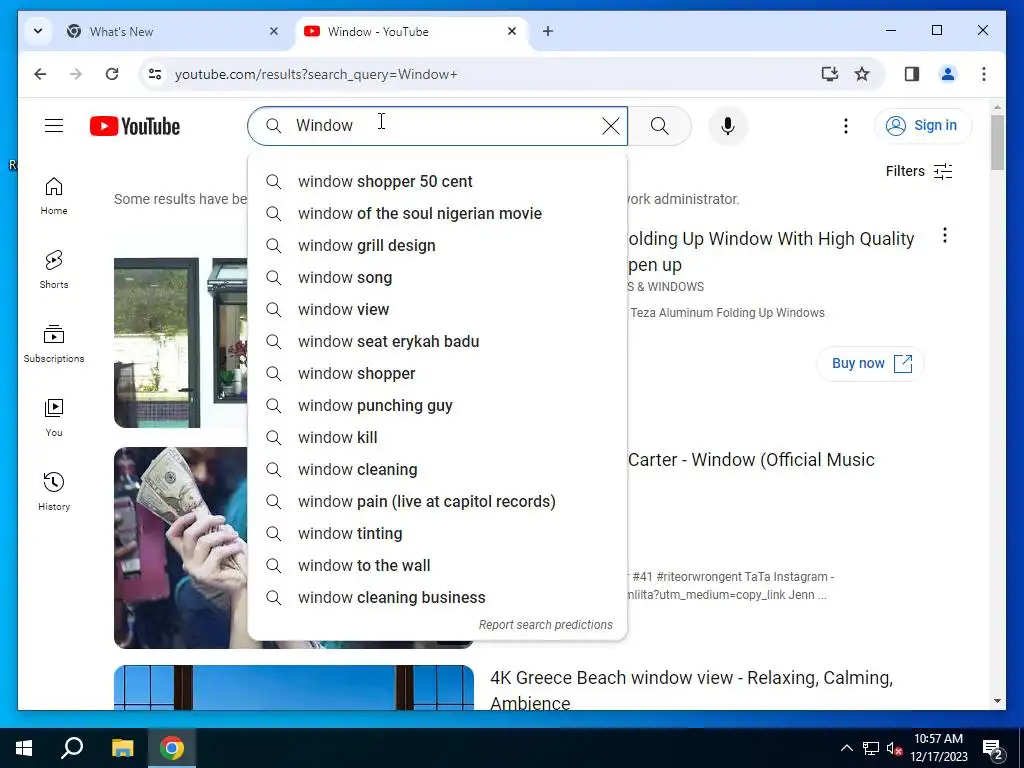Open YouTube settings three-dot menu
Viewport: 1024px width, 768px height.
(846, 126)
